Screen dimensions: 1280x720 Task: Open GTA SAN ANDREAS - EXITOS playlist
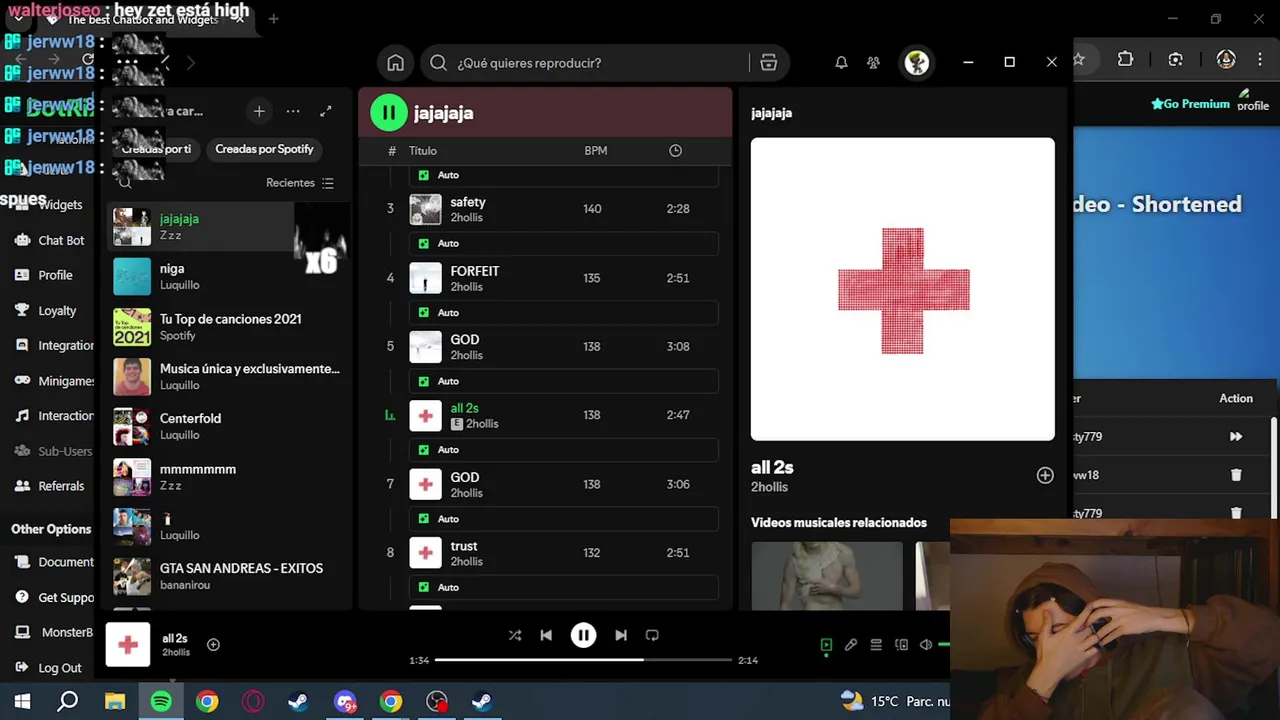(227, 576)
